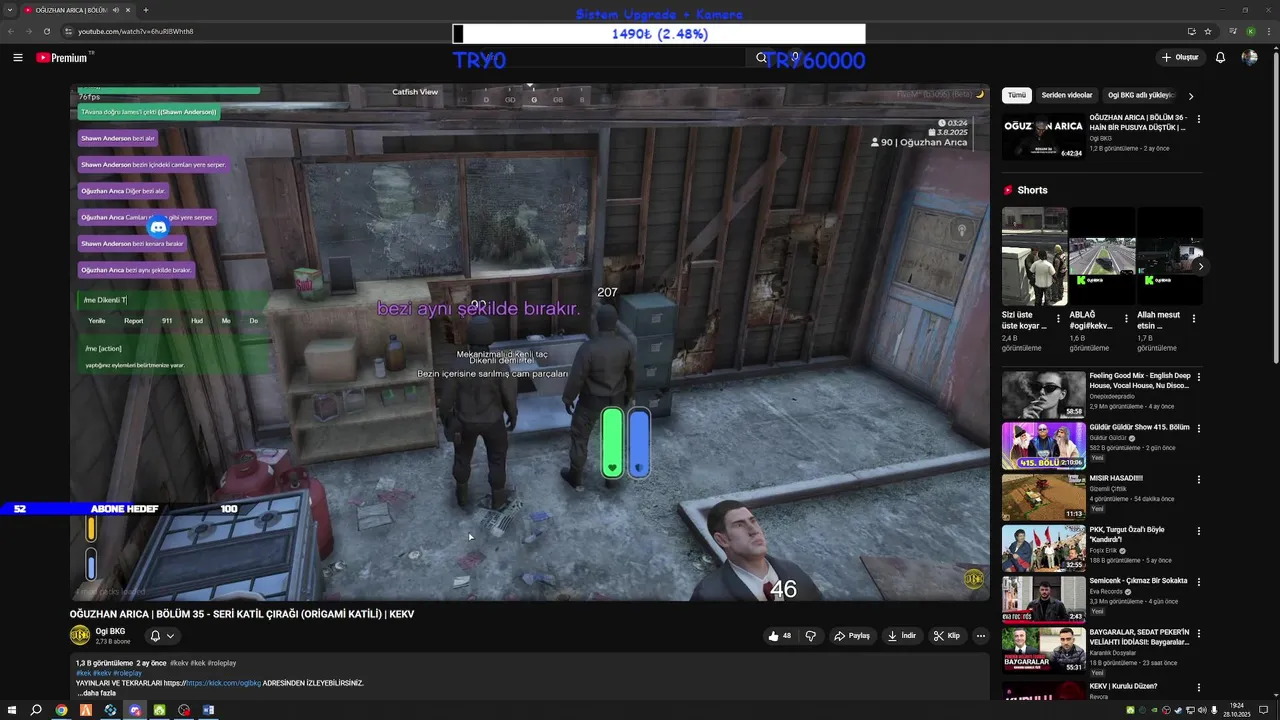Click the ABLAĞ #ogi short thumbnail
The image size is (1280, 720).
[x=1102, y=256]
